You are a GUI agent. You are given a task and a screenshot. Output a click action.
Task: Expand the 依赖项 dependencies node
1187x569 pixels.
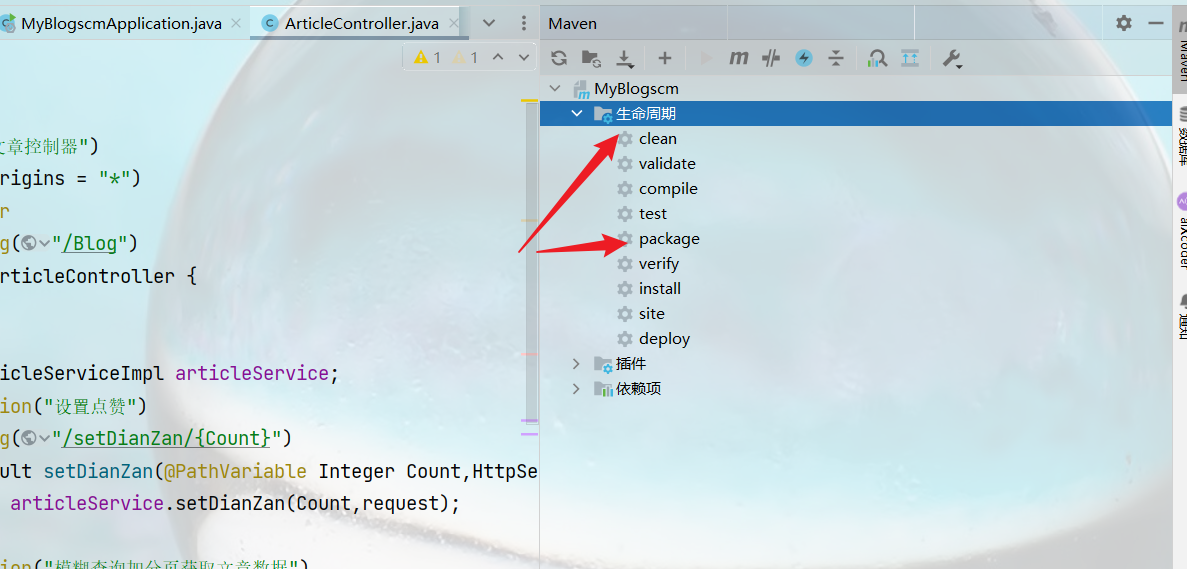click(576, 389)
